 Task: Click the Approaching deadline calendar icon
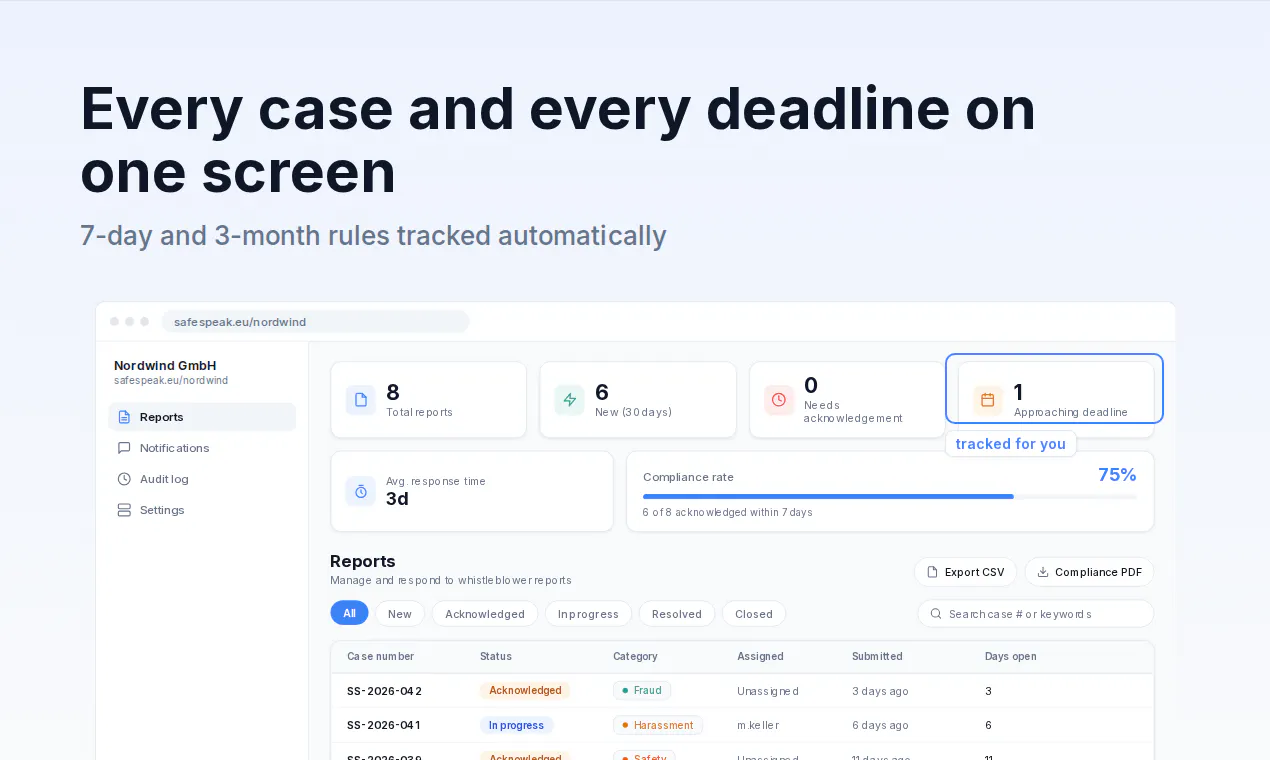[x=988, y=400]
